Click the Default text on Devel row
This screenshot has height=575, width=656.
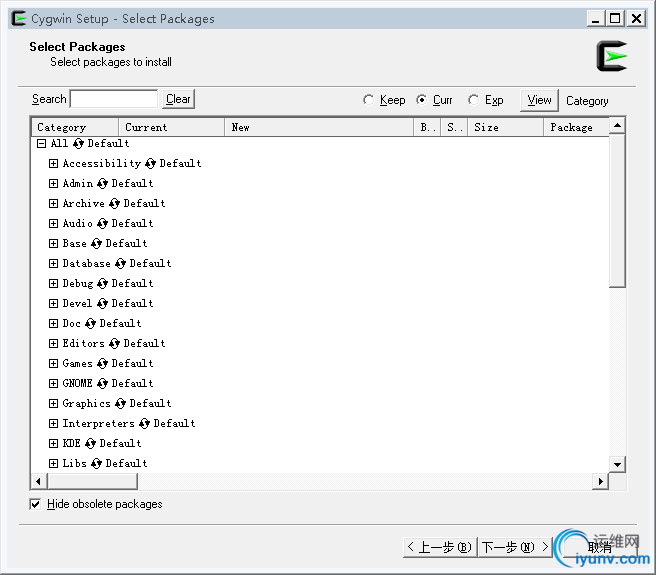click(x=132, y=304)
